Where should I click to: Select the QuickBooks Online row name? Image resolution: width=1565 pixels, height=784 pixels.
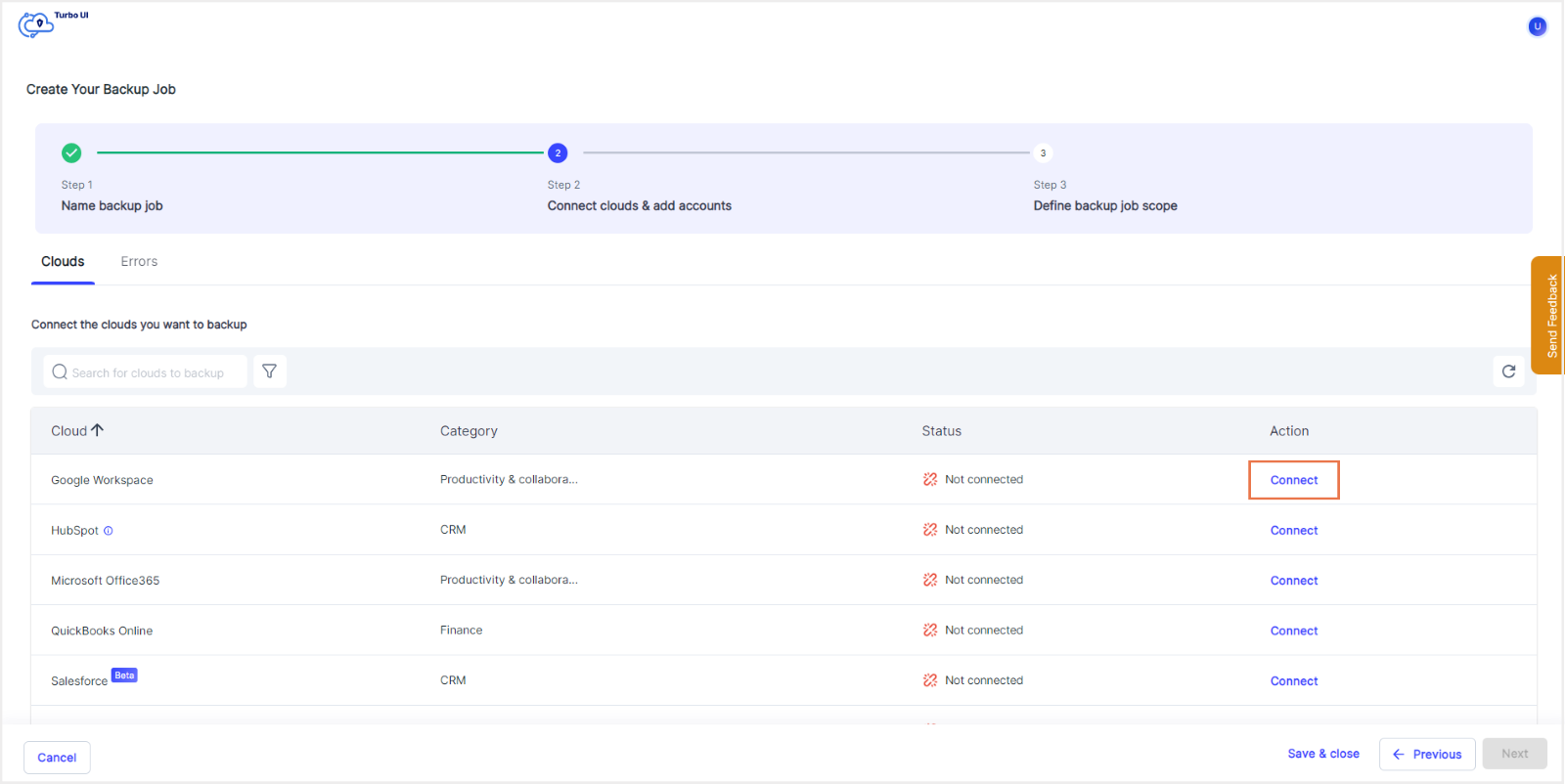(x=102, y=632)
